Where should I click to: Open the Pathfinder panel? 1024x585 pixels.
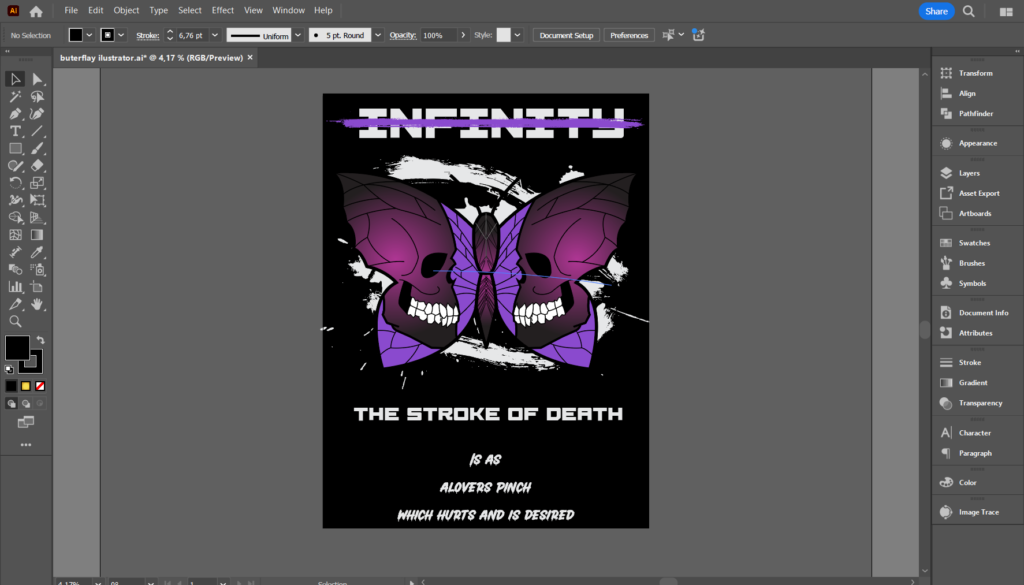click(975, 113)
